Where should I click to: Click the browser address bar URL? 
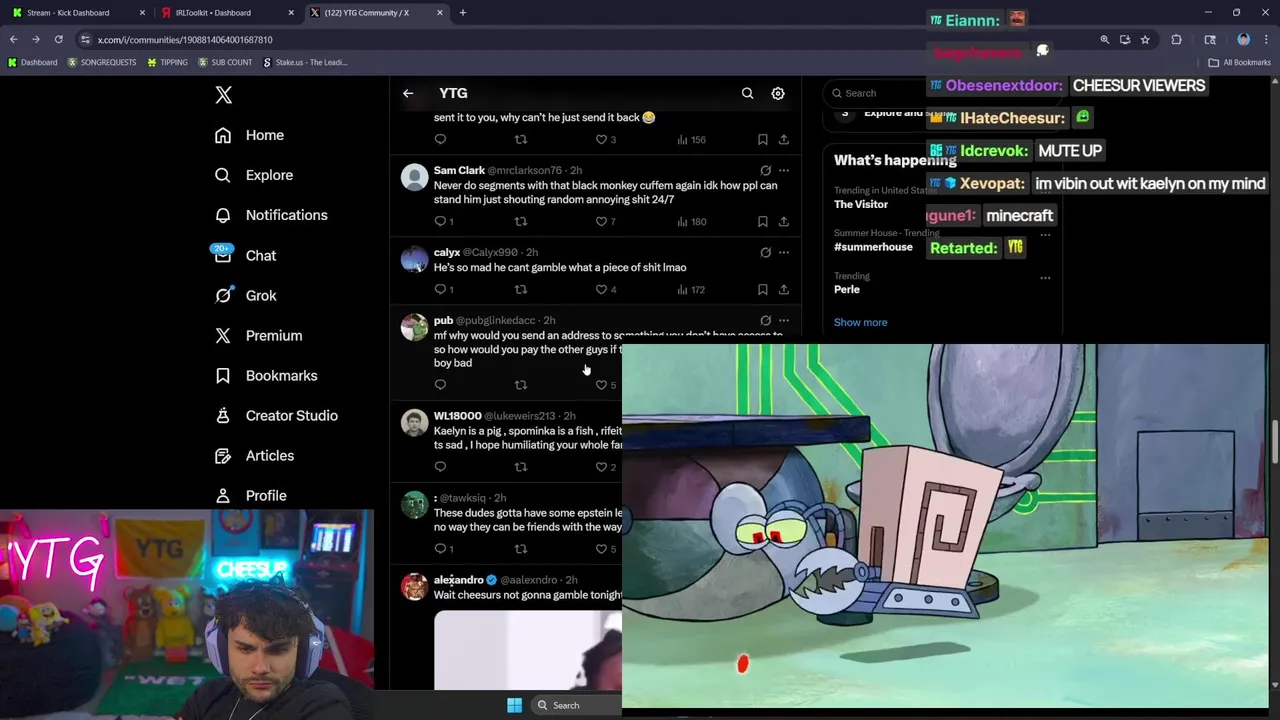pos(185,40)
